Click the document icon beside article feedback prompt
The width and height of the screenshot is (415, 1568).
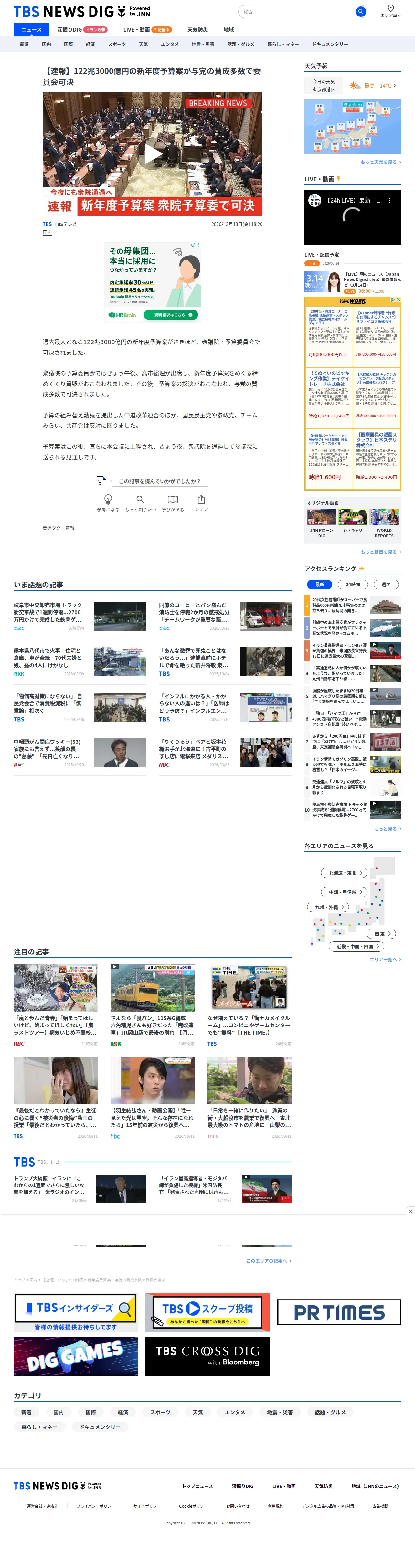click(101, 481)
